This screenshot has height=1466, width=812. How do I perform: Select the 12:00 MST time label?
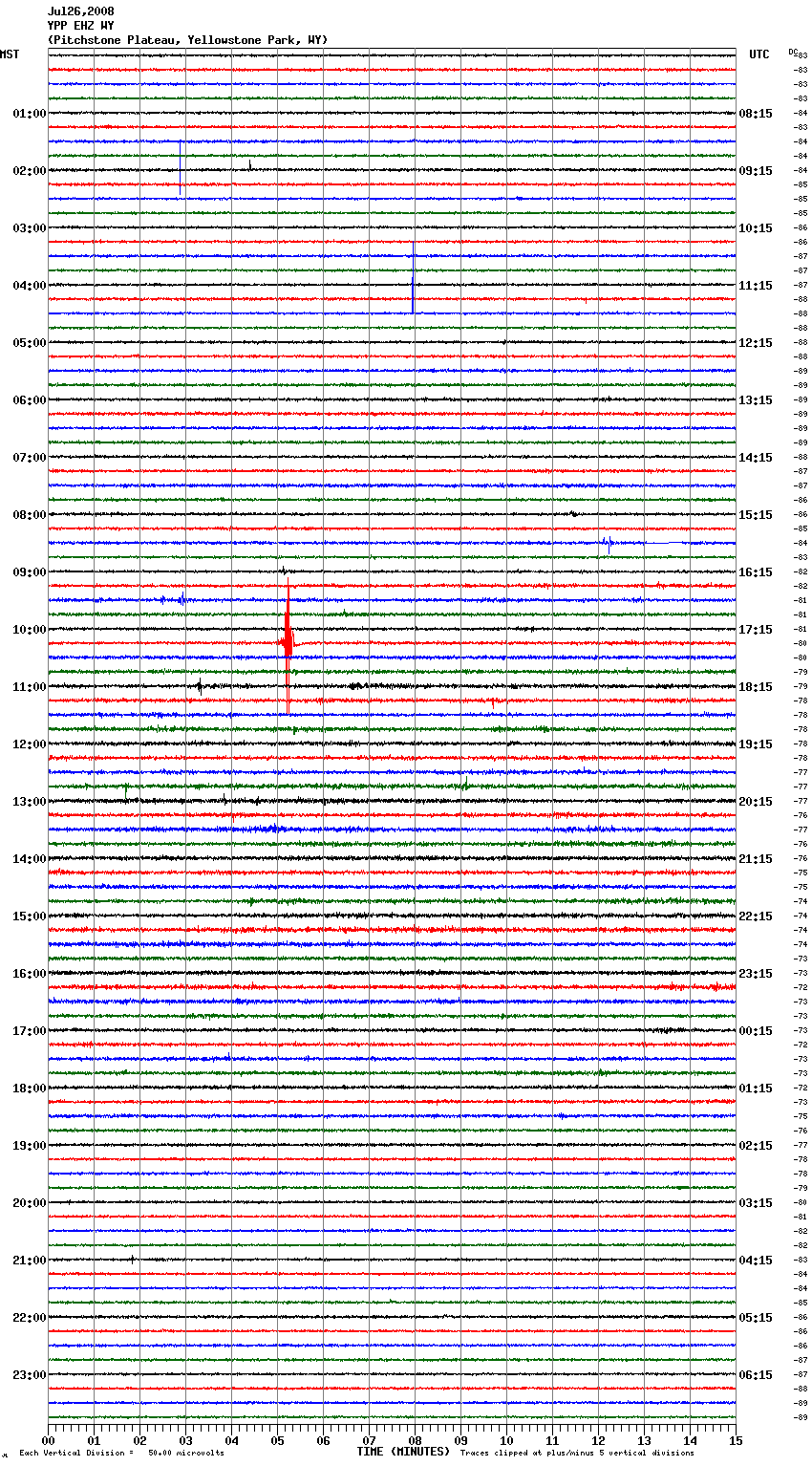[x=30, y=744]
